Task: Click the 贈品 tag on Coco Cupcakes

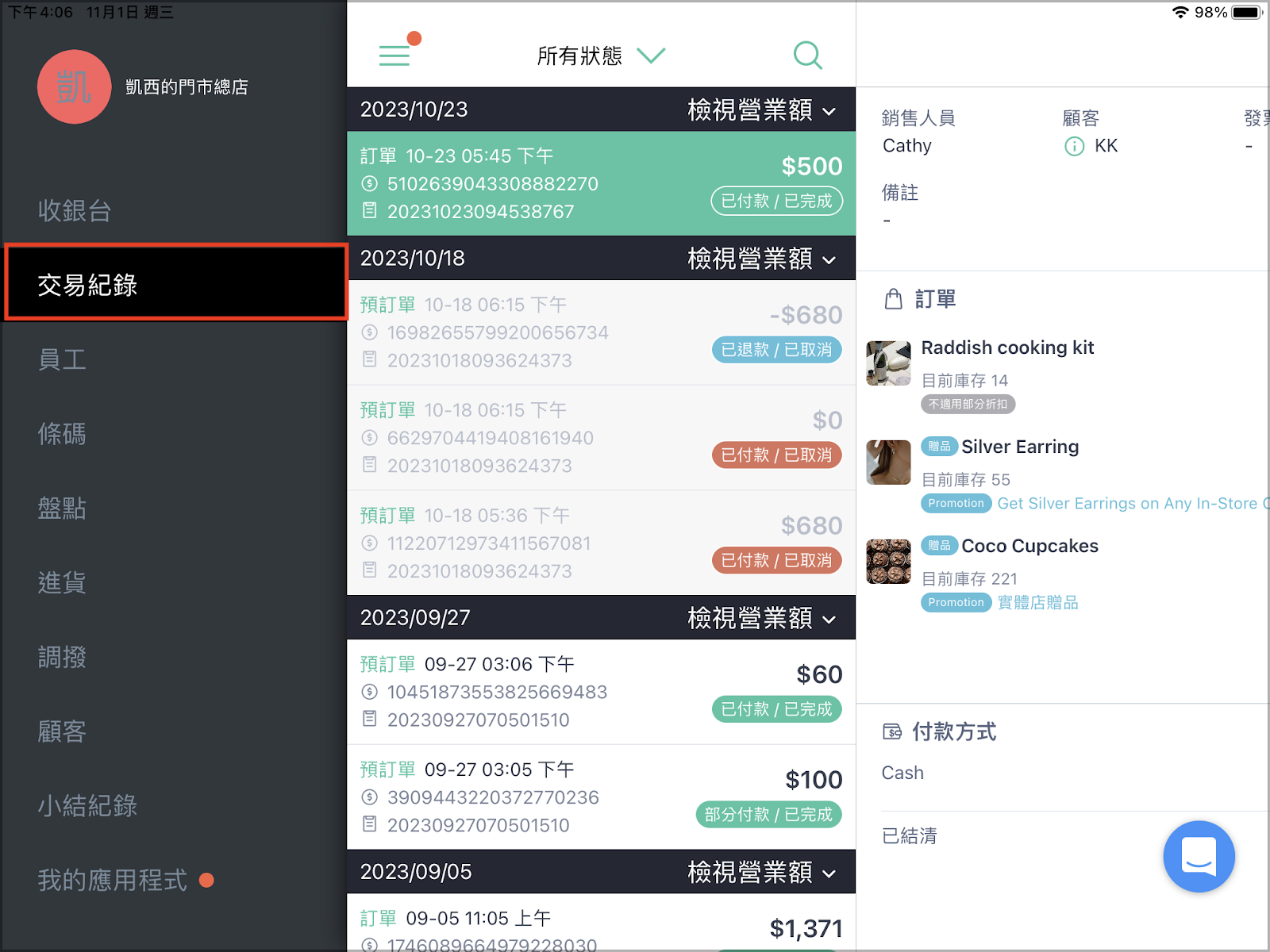Action: [x=939, y=546]
